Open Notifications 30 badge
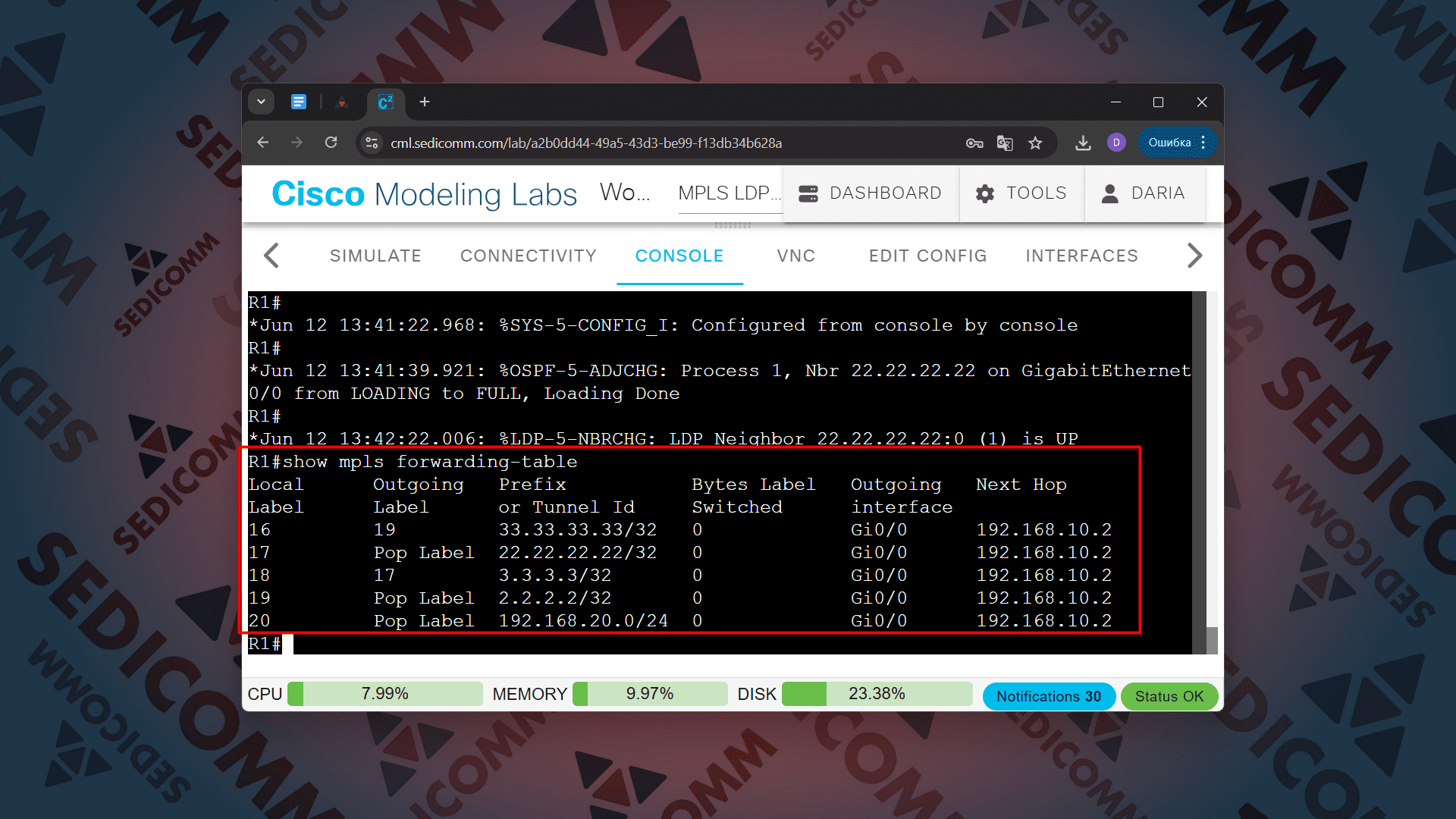Image resolution: width=1456 pixels, height=819 pixels. pos(1049,696)
